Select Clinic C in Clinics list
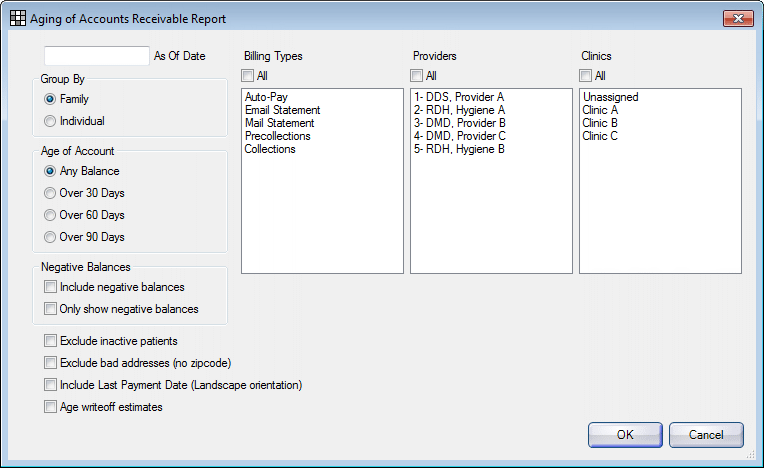Viewport: 764px width, 468px height. [660, 136]
